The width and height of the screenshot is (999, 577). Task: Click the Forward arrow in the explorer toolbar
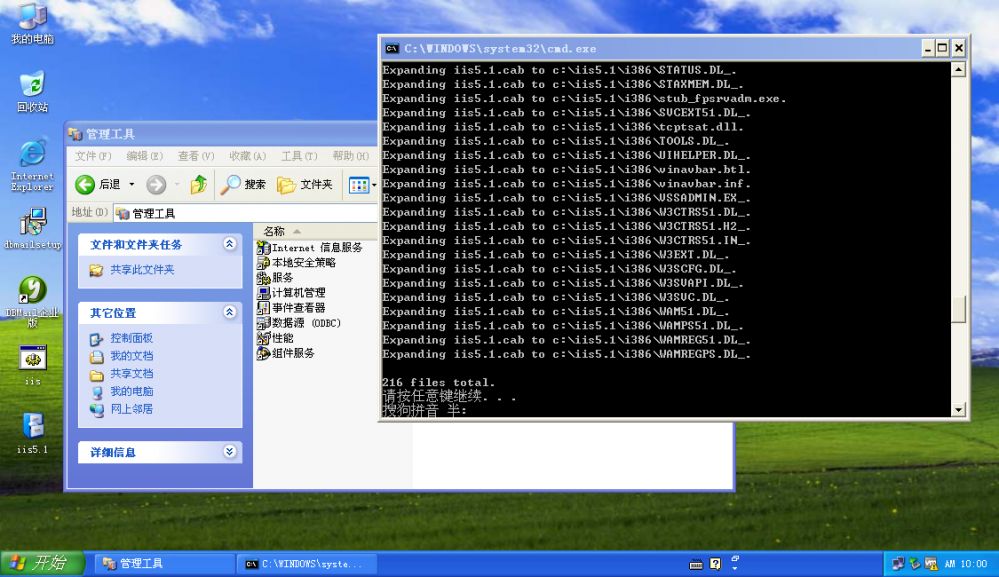click(x=156, y=185)
